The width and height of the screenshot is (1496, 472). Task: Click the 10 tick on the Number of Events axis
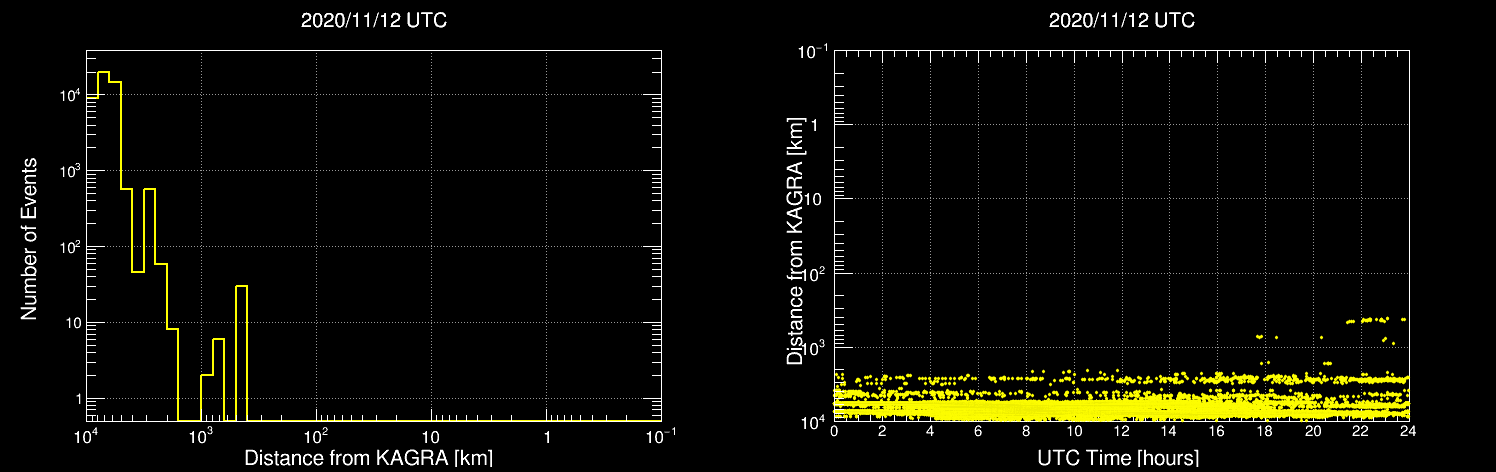71,323
